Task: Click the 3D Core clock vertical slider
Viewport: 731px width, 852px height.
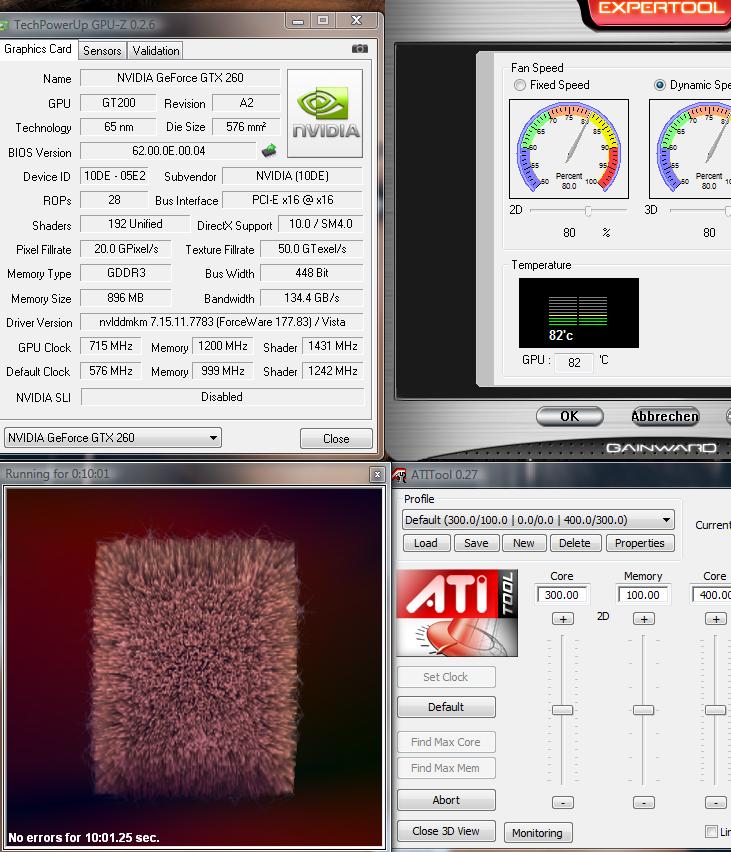Action: click(x=715, y=710)
